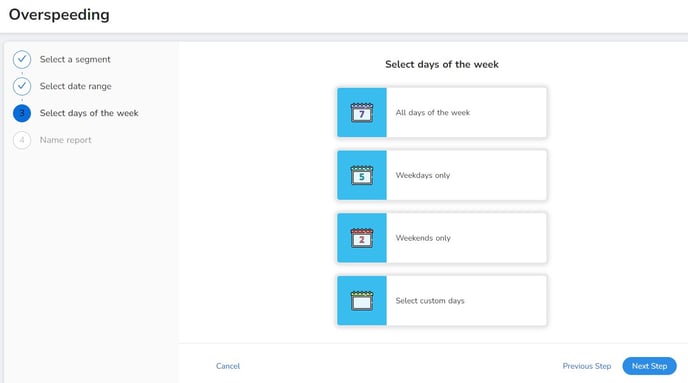
Task: Go to Select date range step
Action: [75, 86]
